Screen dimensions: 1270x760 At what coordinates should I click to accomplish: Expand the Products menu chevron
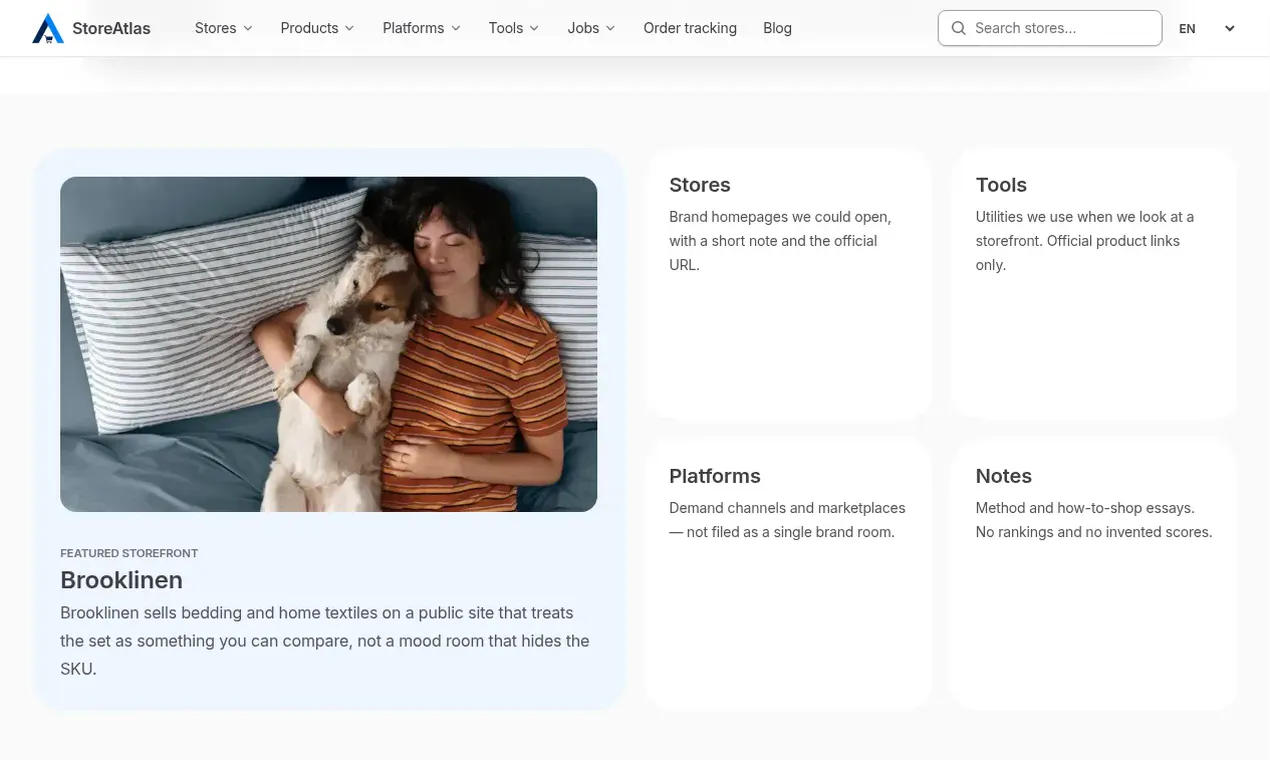349,28
